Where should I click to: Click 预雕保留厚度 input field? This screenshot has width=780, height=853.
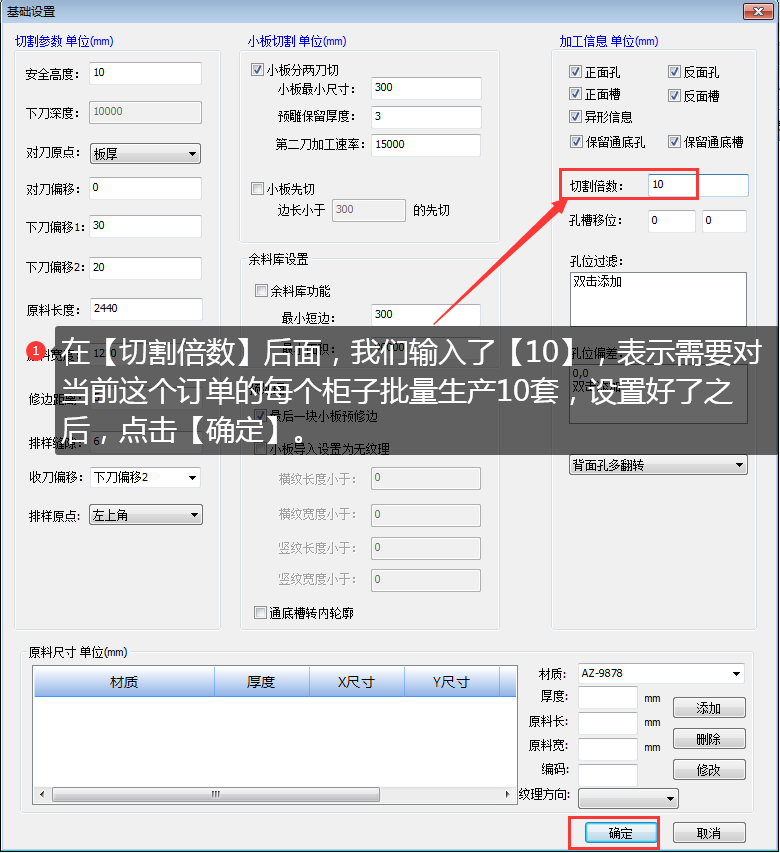tap(426, 117)
